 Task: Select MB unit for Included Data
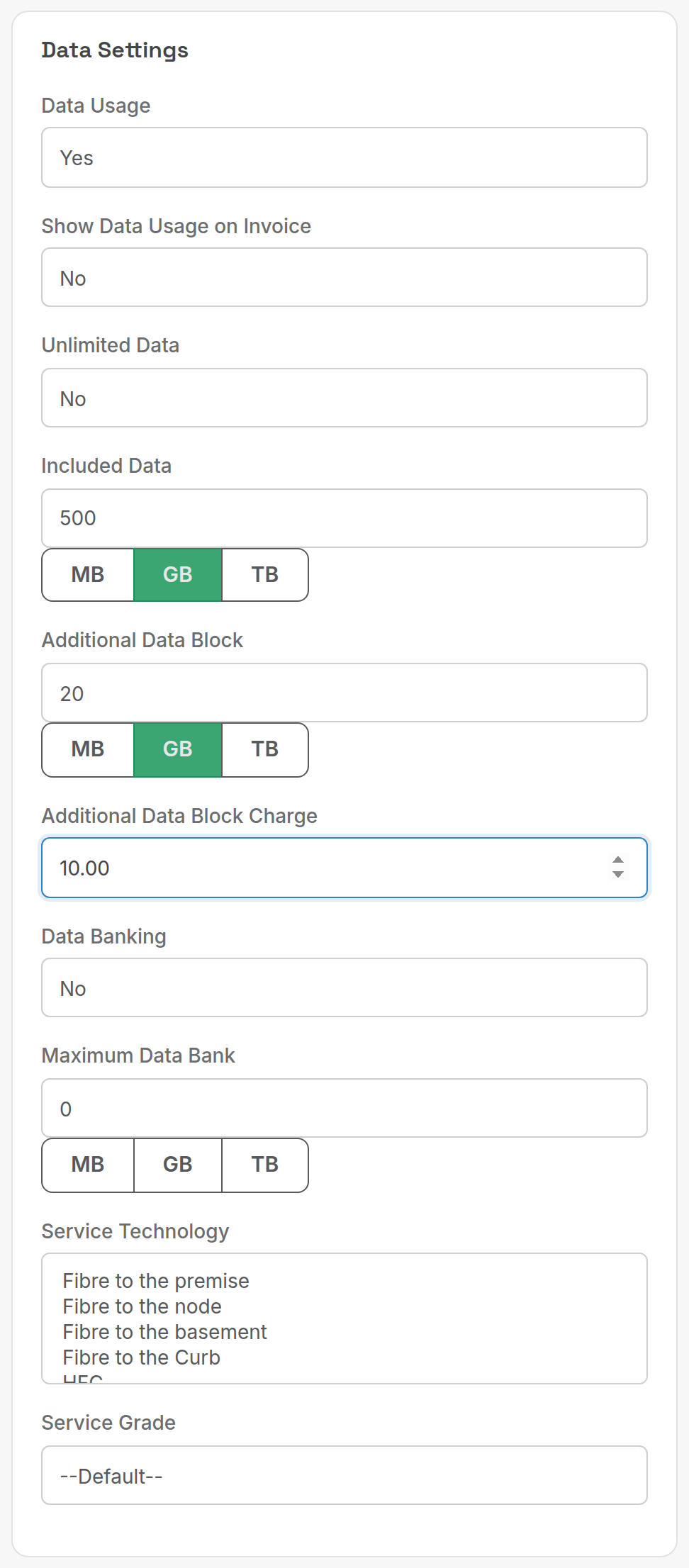tap(88, 575)
